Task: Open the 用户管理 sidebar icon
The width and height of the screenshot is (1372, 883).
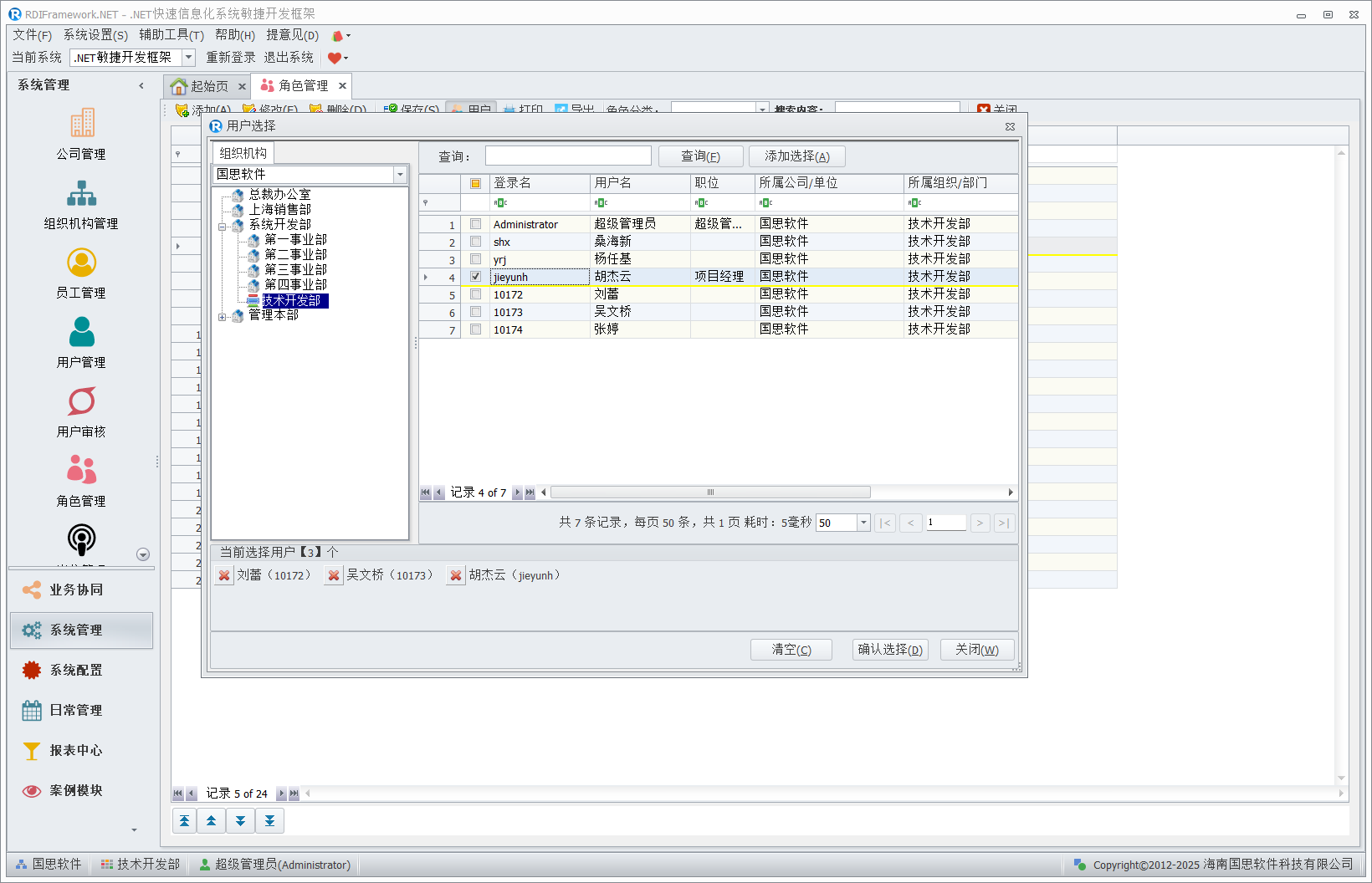Action: tap(81, 332)
